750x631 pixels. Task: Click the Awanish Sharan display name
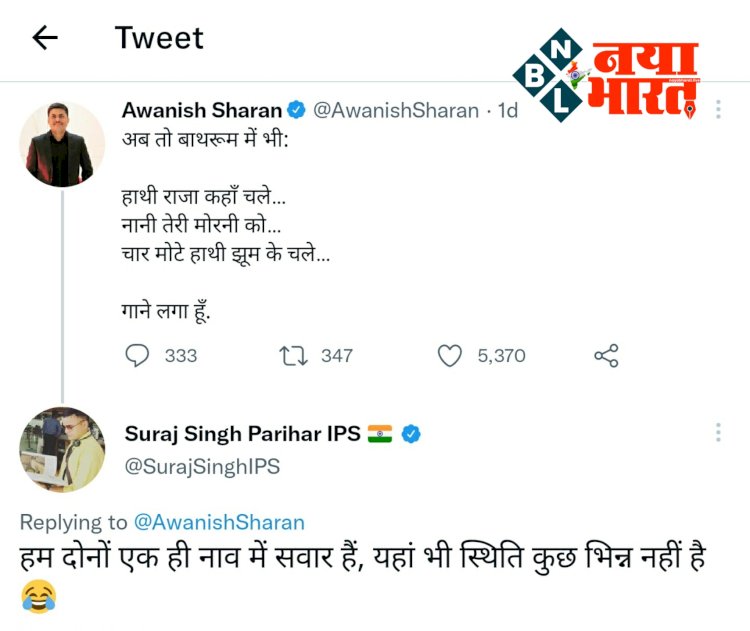click(x=202, y=110)
